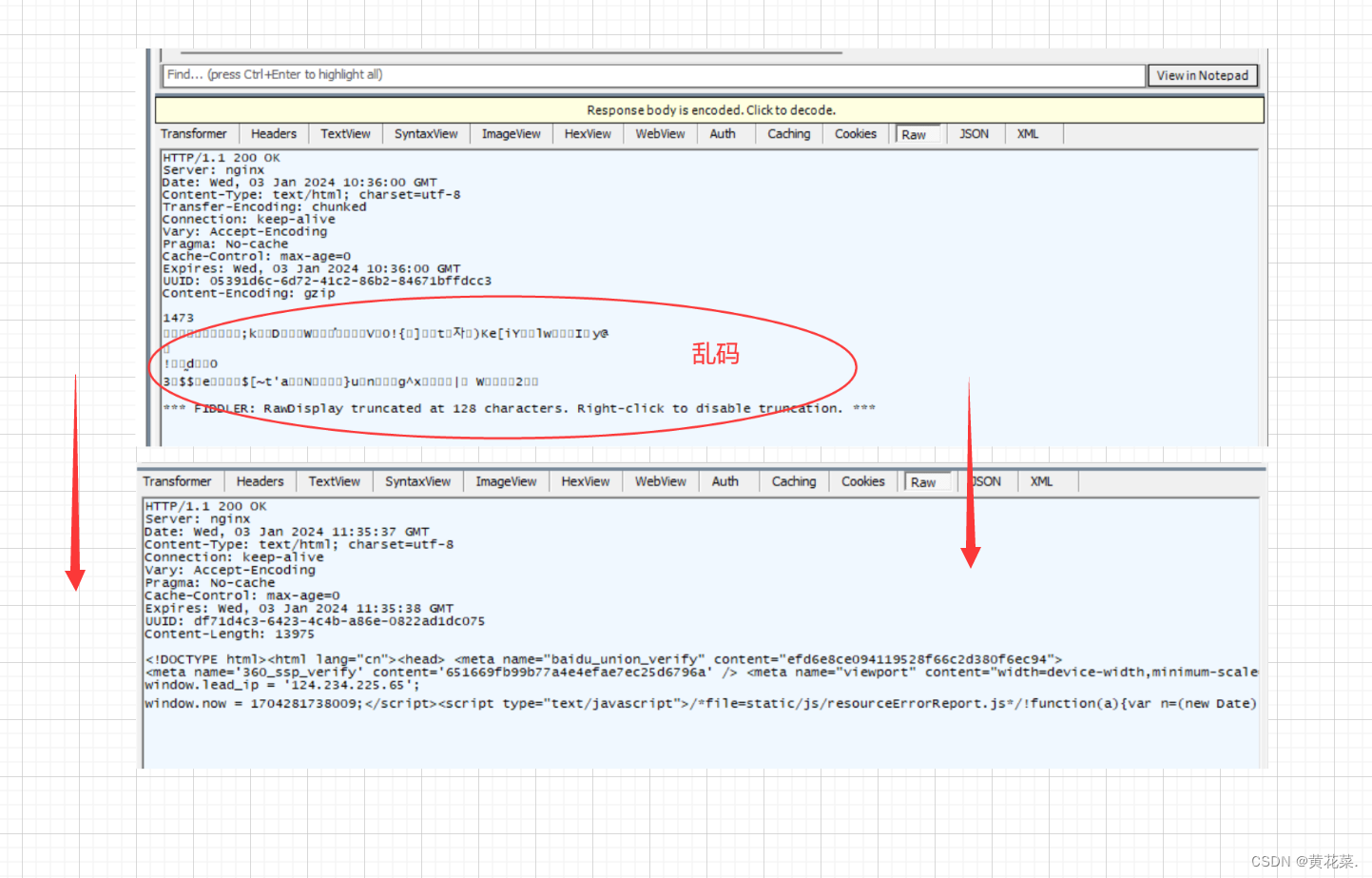Click the Find text input field

653,75
